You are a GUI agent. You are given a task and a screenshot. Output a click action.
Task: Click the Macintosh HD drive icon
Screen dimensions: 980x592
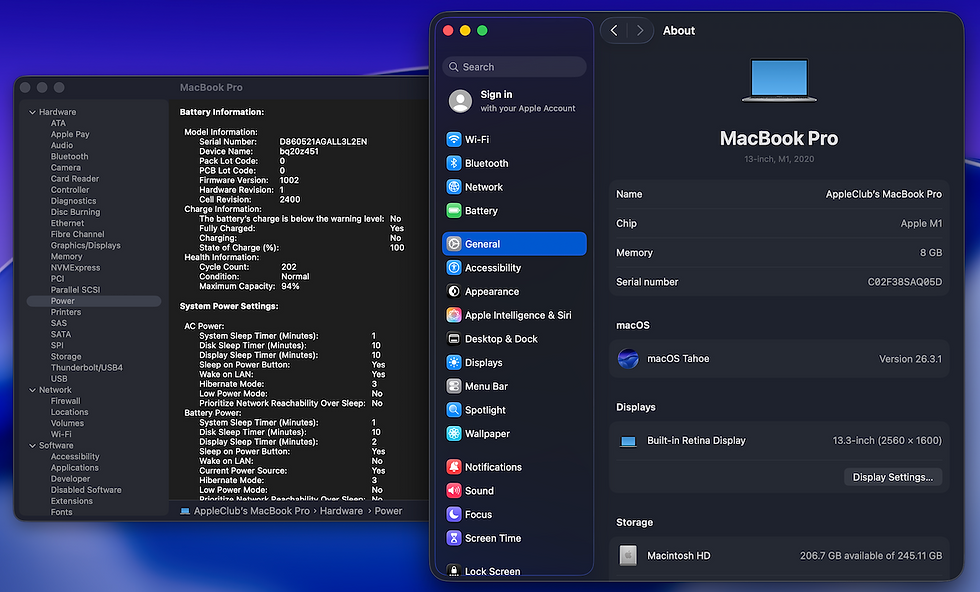(628, 555)
